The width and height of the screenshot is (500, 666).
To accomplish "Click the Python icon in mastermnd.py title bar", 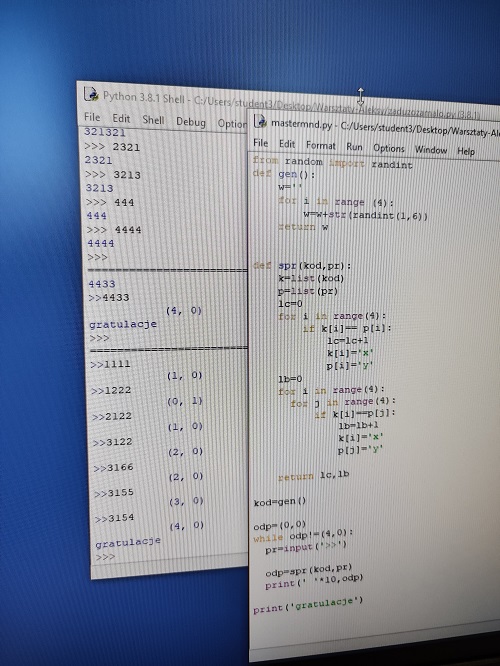I will pyautogui.click(x=260, y=121).
